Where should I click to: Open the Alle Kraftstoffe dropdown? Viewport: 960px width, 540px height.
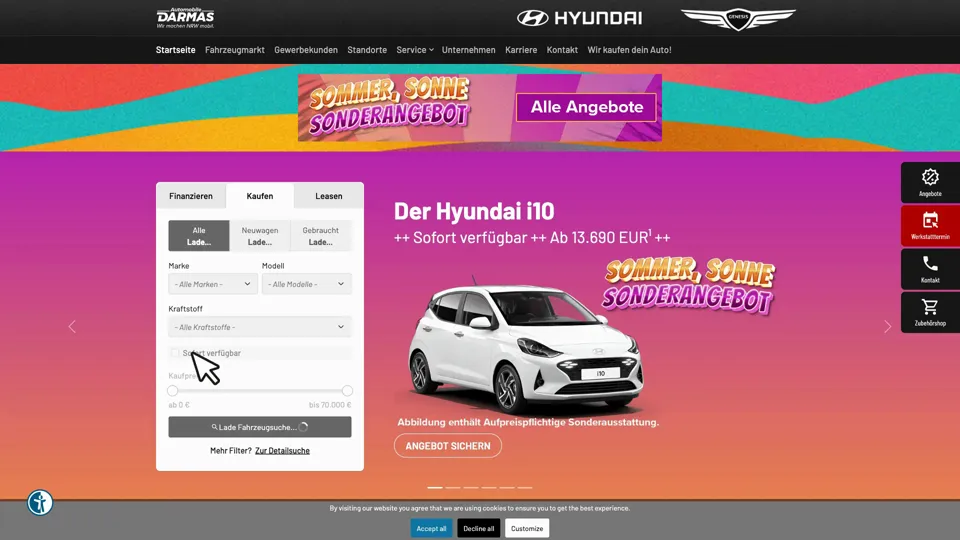tap(260, 327)
